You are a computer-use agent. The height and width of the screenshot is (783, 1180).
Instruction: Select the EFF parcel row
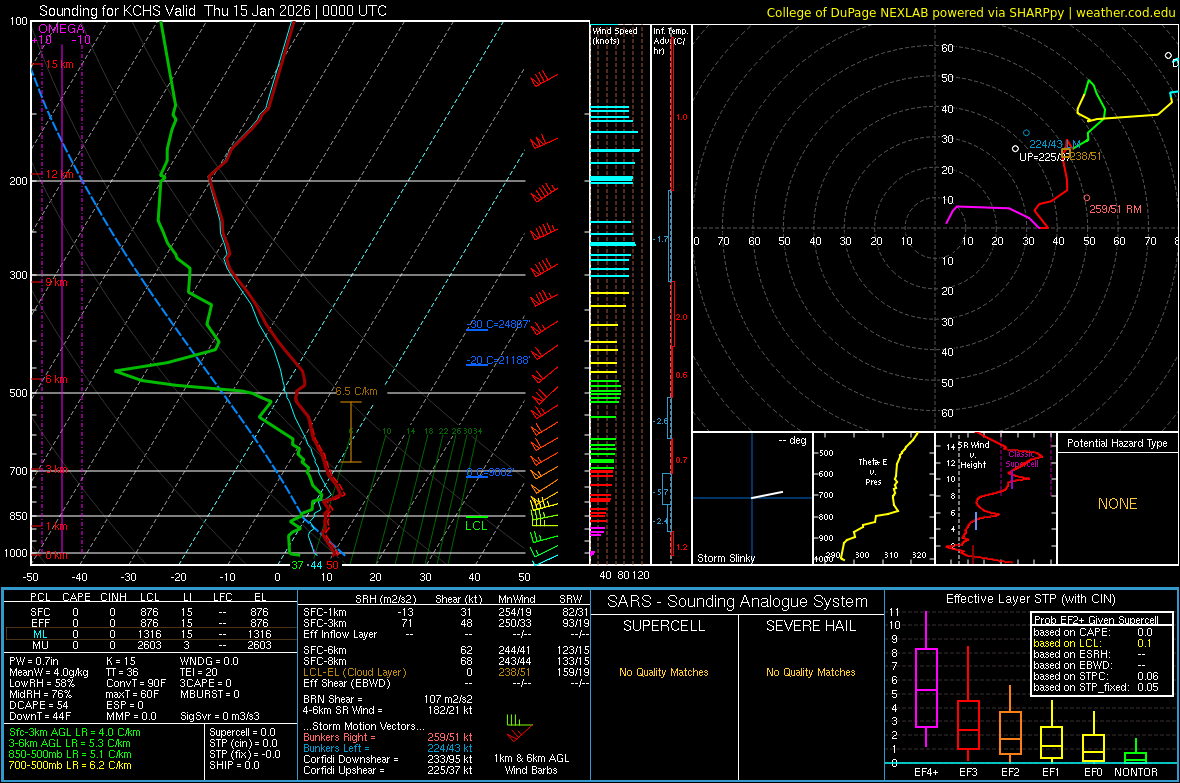[150, 623]
